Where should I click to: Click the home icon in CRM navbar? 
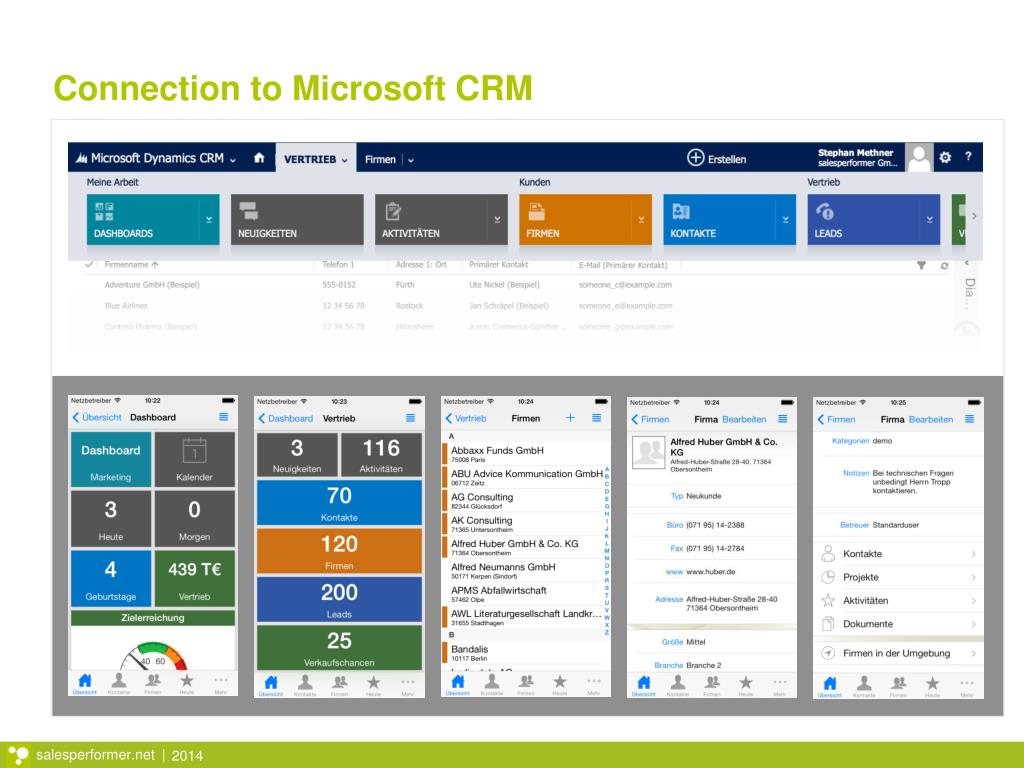259,158
